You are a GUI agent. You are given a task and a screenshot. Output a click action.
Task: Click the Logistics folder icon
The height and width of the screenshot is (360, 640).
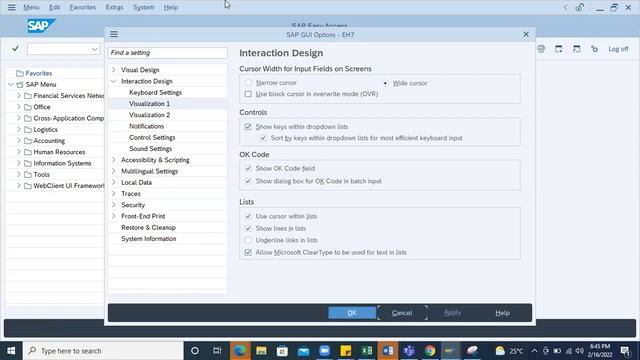pyautogui.click(x=28, y=129)
